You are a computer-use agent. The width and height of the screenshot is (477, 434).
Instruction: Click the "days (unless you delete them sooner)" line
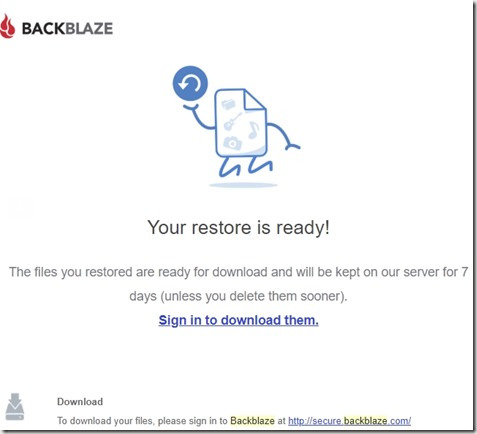pos(238,296)
